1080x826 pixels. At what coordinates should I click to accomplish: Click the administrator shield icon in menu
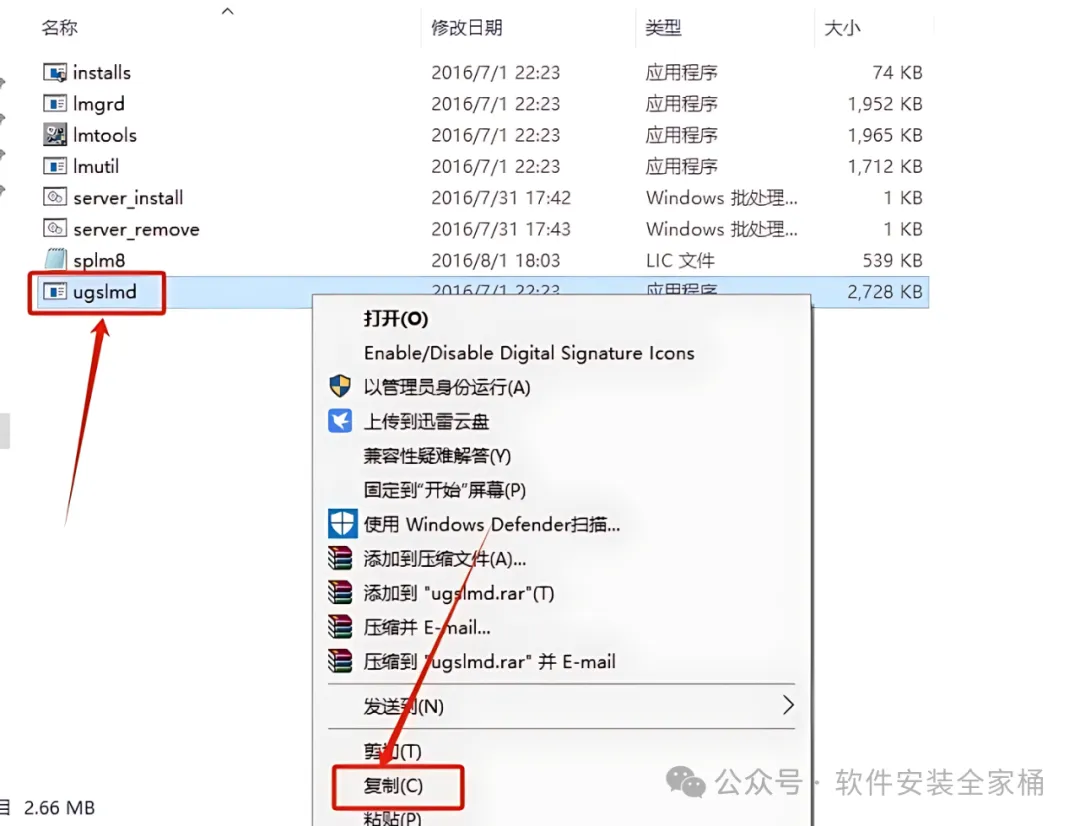(340, 386)
